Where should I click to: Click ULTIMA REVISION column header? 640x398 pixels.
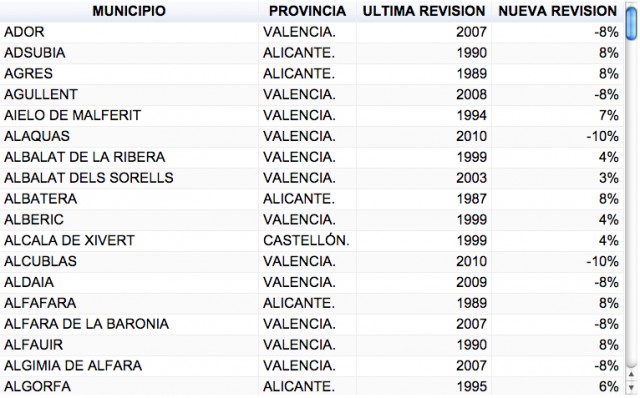424,11
